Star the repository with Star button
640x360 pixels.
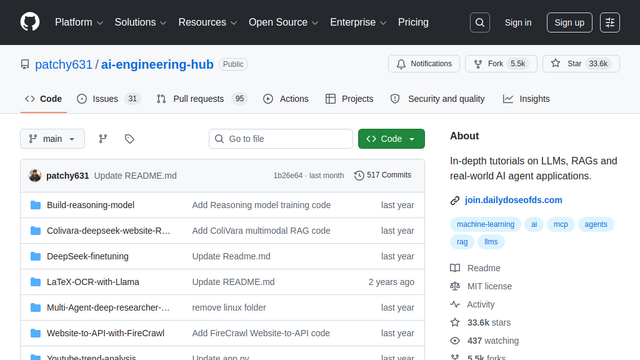pyautogui.click(x=581, y=64)
